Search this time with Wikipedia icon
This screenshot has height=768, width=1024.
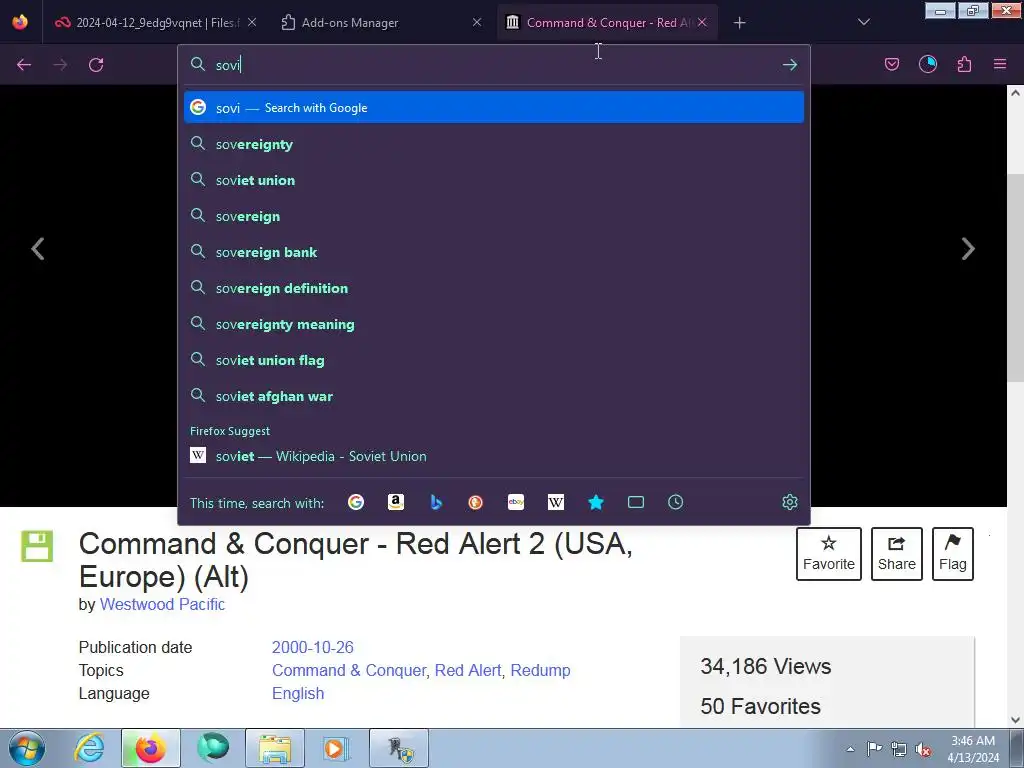tap(556, 502)
